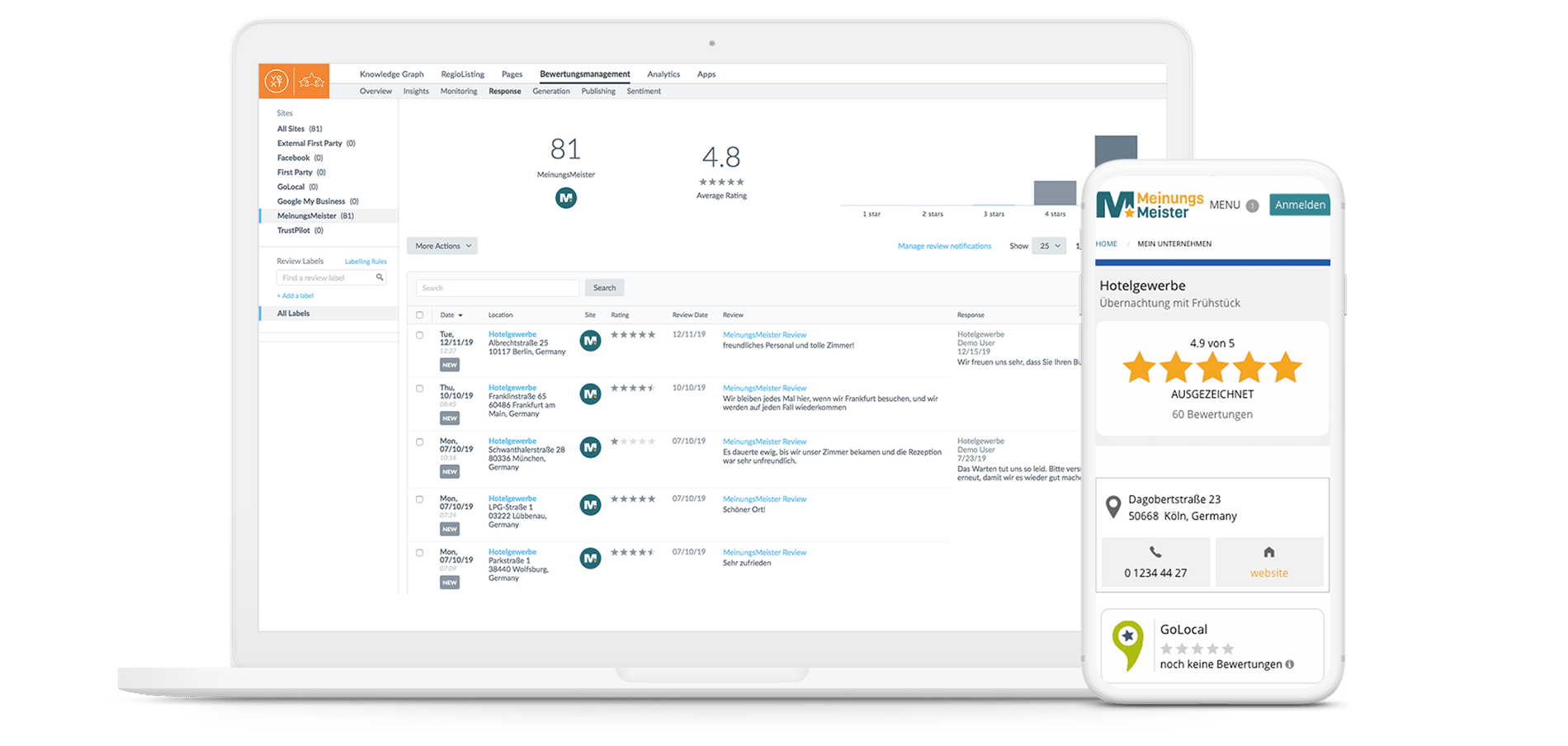
Task: Click the review search input field
Action: point(498,288)
